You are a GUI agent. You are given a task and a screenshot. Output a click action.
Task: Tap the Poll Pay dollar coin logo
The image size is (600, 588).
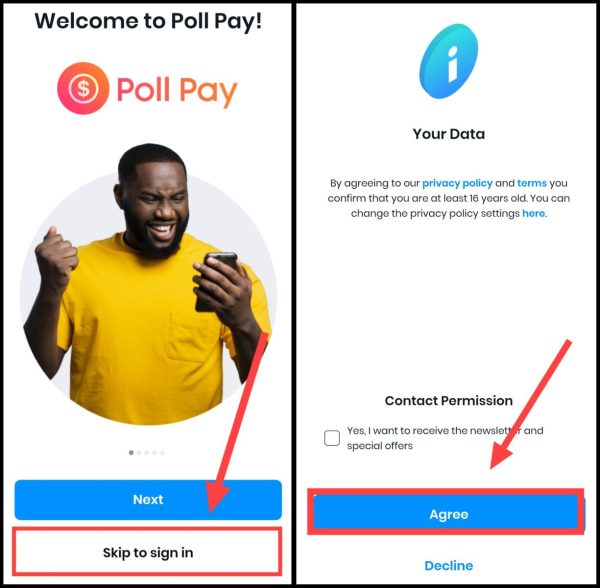point(83,88)
